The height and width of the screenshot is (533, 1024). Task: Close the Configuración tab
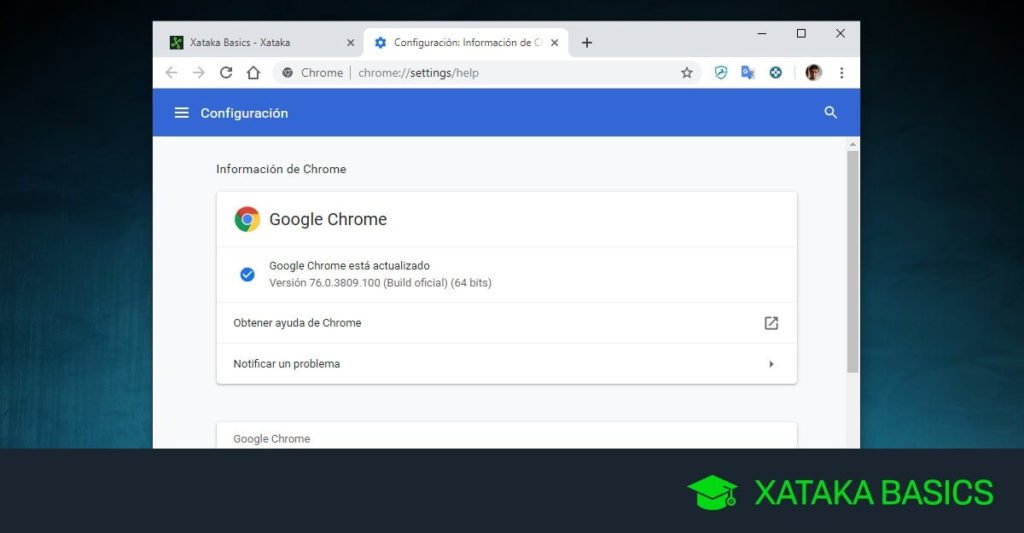(554, 42)
